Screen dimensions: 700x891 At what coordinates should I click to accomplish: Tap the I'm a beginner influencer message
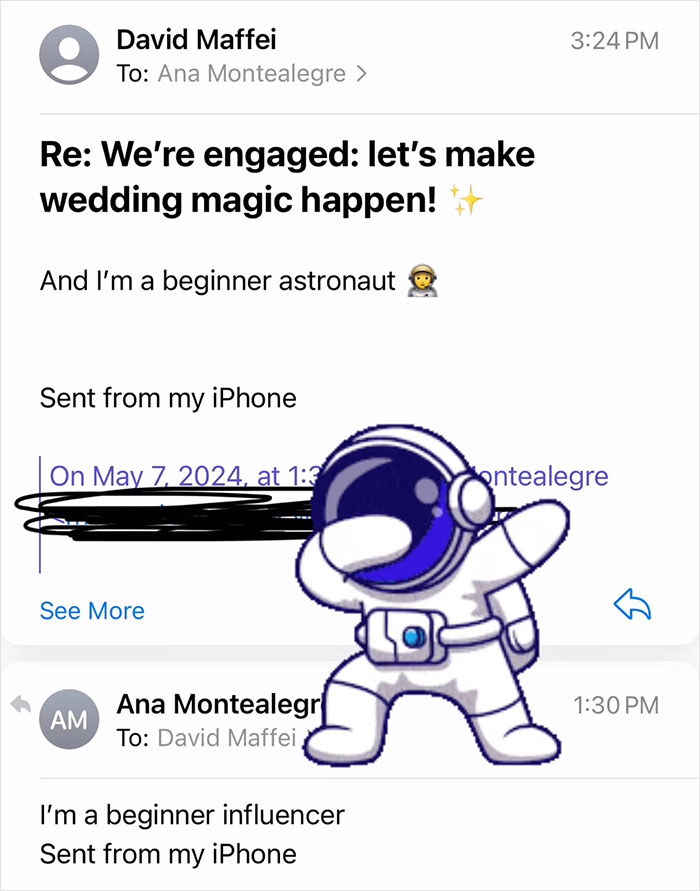coord(192,815)
